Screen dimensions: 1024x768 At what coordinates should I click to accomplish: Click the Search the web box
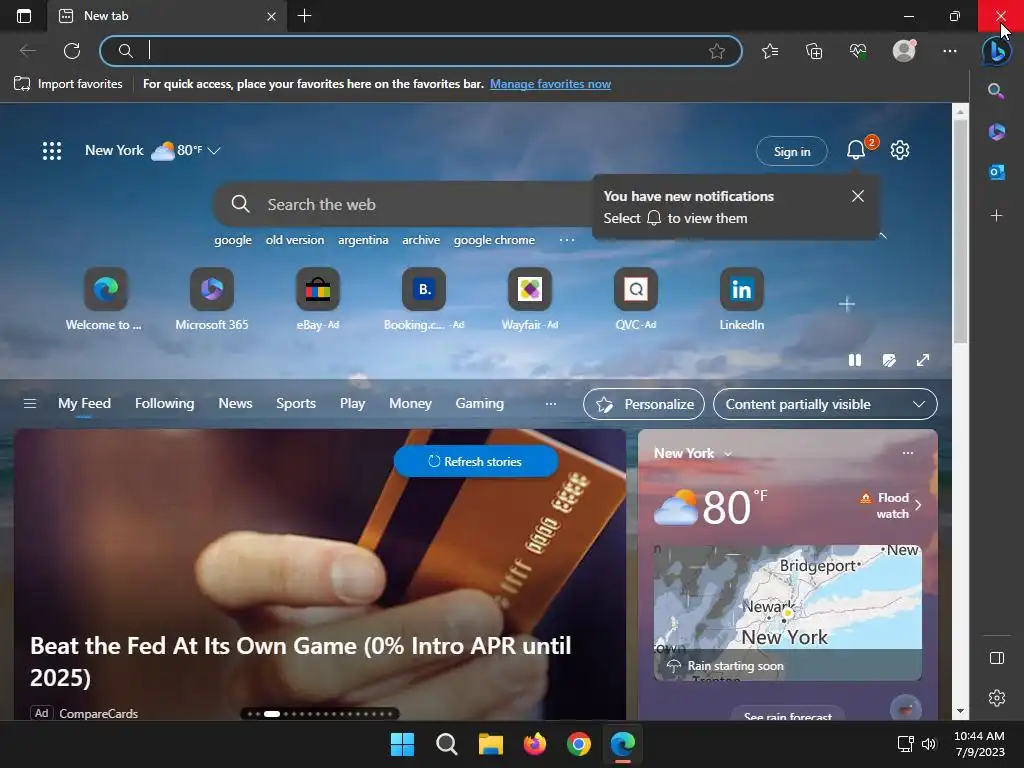pyautogui.click(x=405, y=204)
